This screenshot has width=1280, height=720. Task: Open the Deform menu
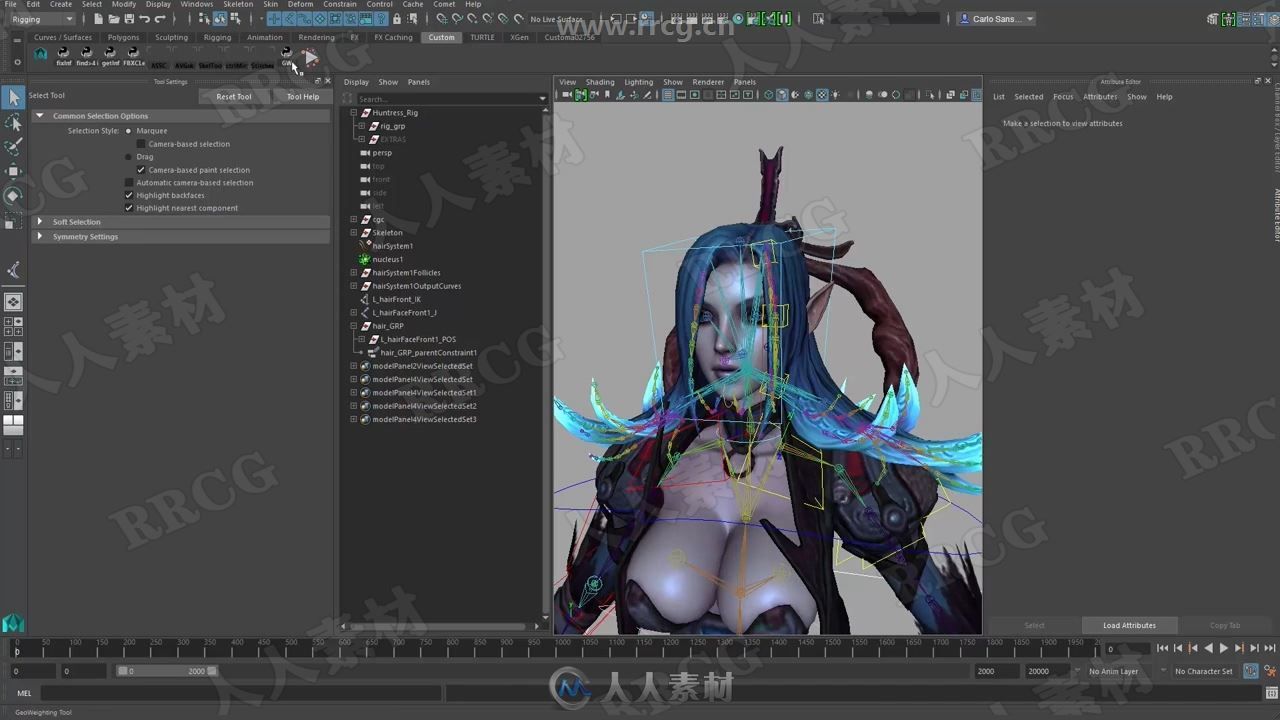click(x=300, y=4)
